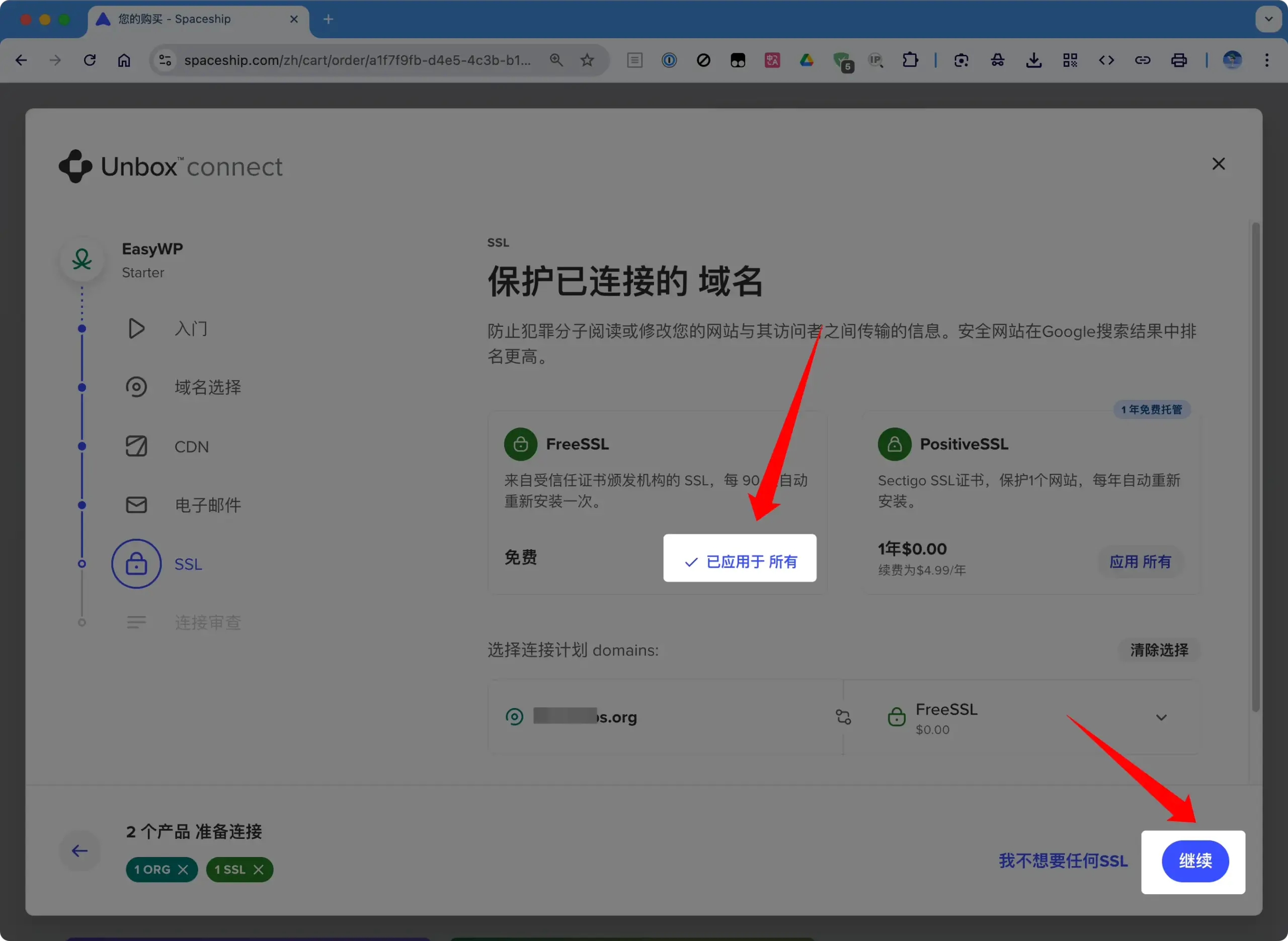1288x941 pixels.
Task: Click the connection icon beside the .org domain
Action: [x=843, y=717]
